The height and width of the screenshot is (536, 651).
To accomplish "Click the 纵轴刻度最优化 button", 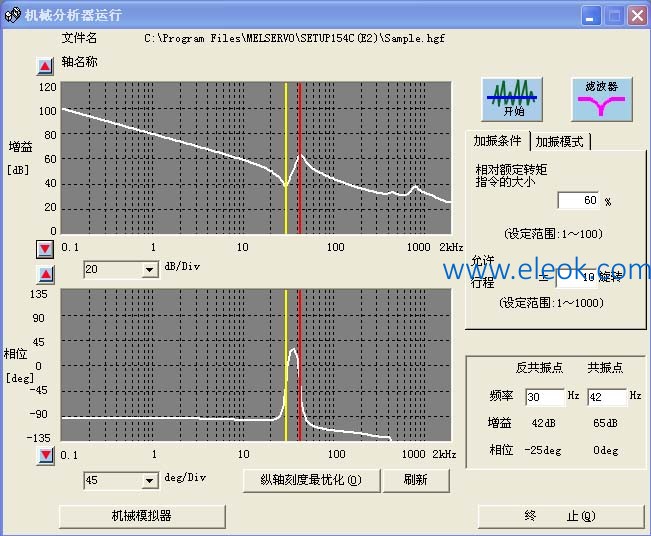I will pyautogui.click(x=311, y=480).
